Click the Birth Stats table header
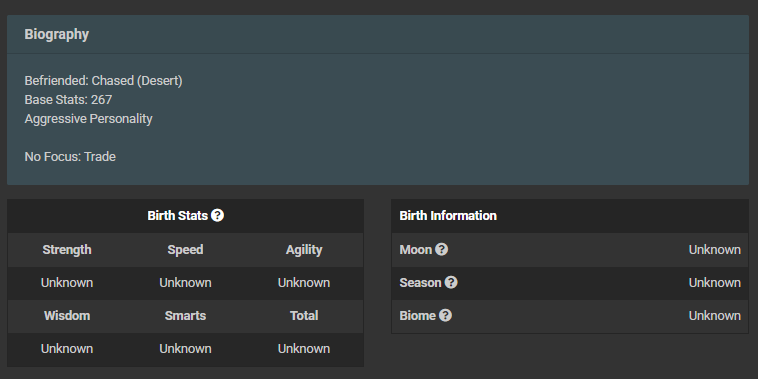The image size is (758, 379). [x=186, y=216]
